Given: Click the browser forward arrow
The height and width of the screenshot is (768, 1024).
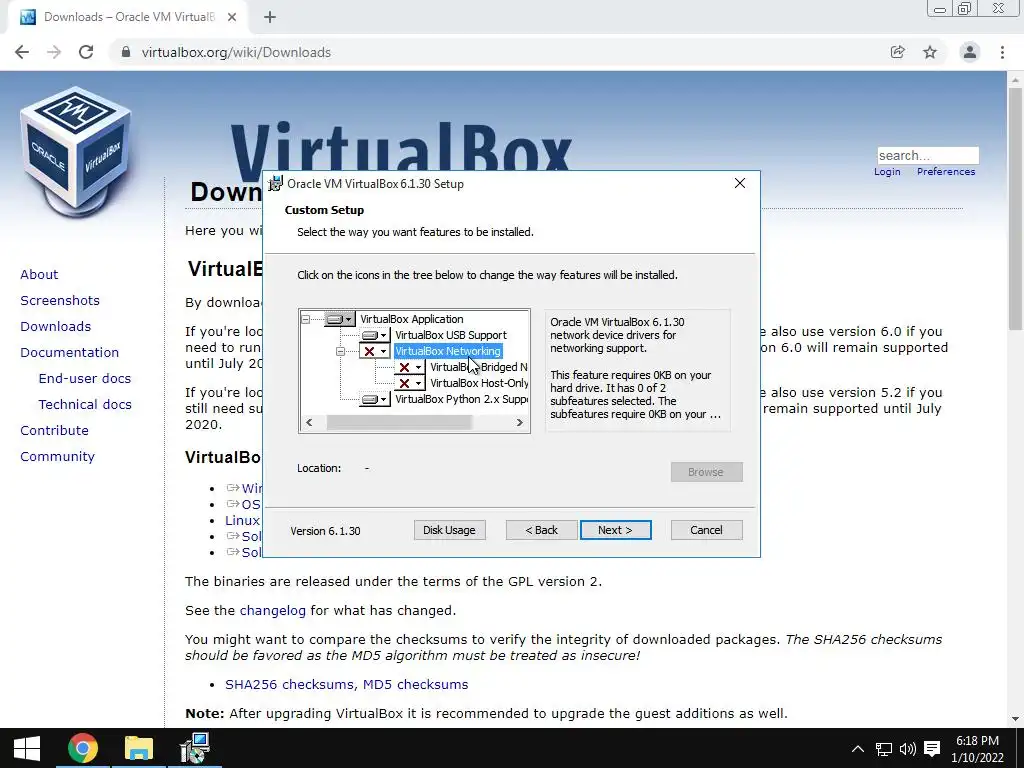Looking at the screenshot, I should click(x=54, y=52).
